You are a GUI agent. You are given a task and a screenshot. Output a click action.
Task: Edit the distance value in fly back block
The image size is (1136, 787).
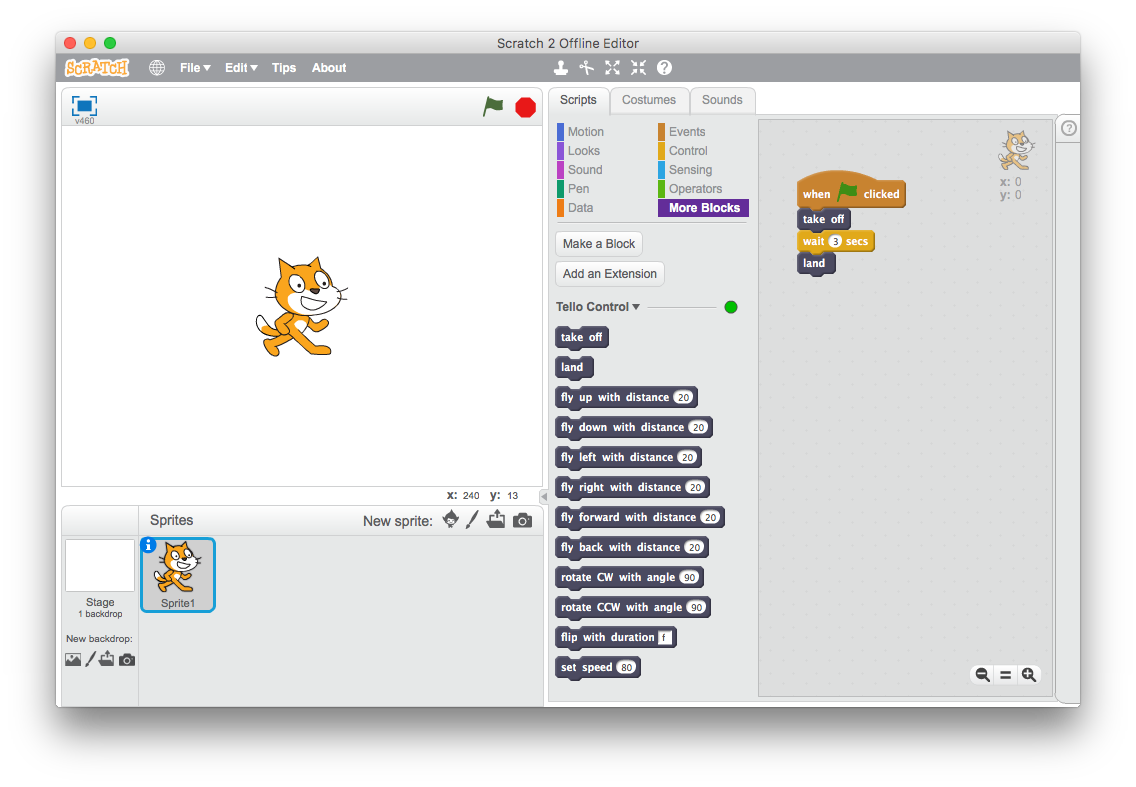tap(695, 547)
